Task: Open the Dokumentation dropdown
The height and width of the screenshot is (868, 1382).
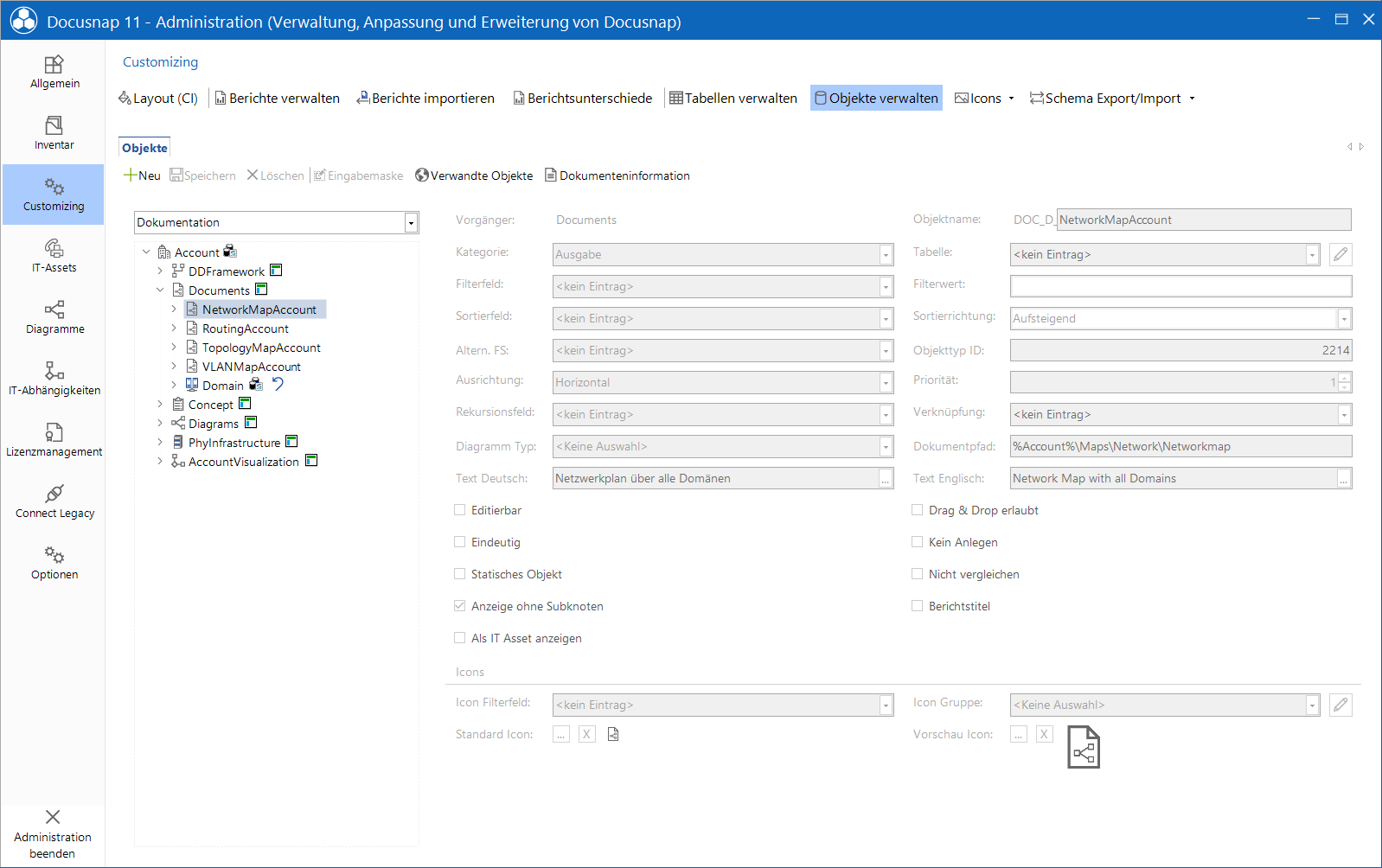Action: (411, 223)
